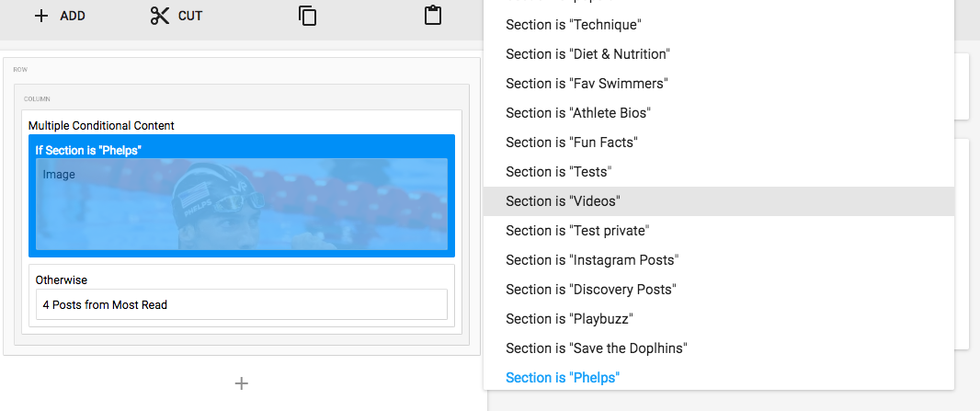Open the '4 Posts from Most Read' element
Viewport: 980px width, 411px height.
click(241, 305)
